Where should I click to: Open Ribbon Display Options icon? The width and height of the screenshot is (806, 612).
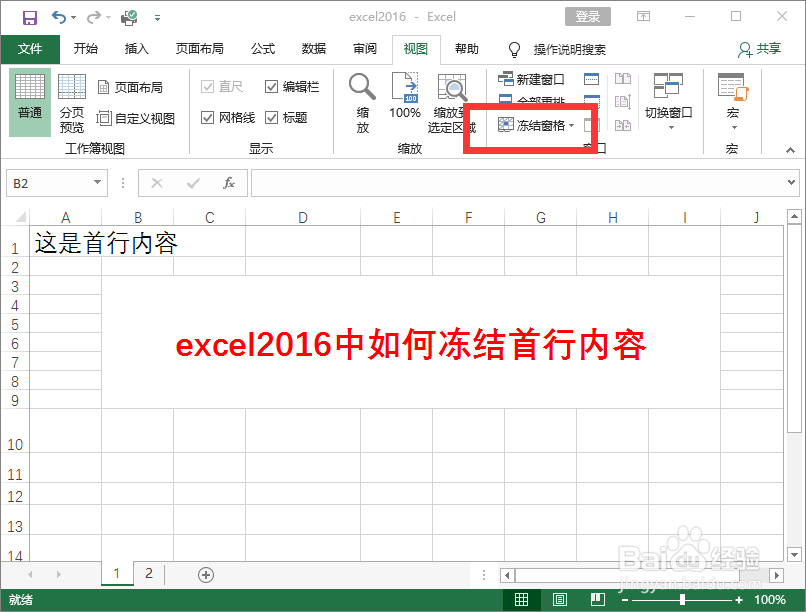point(643,16)
